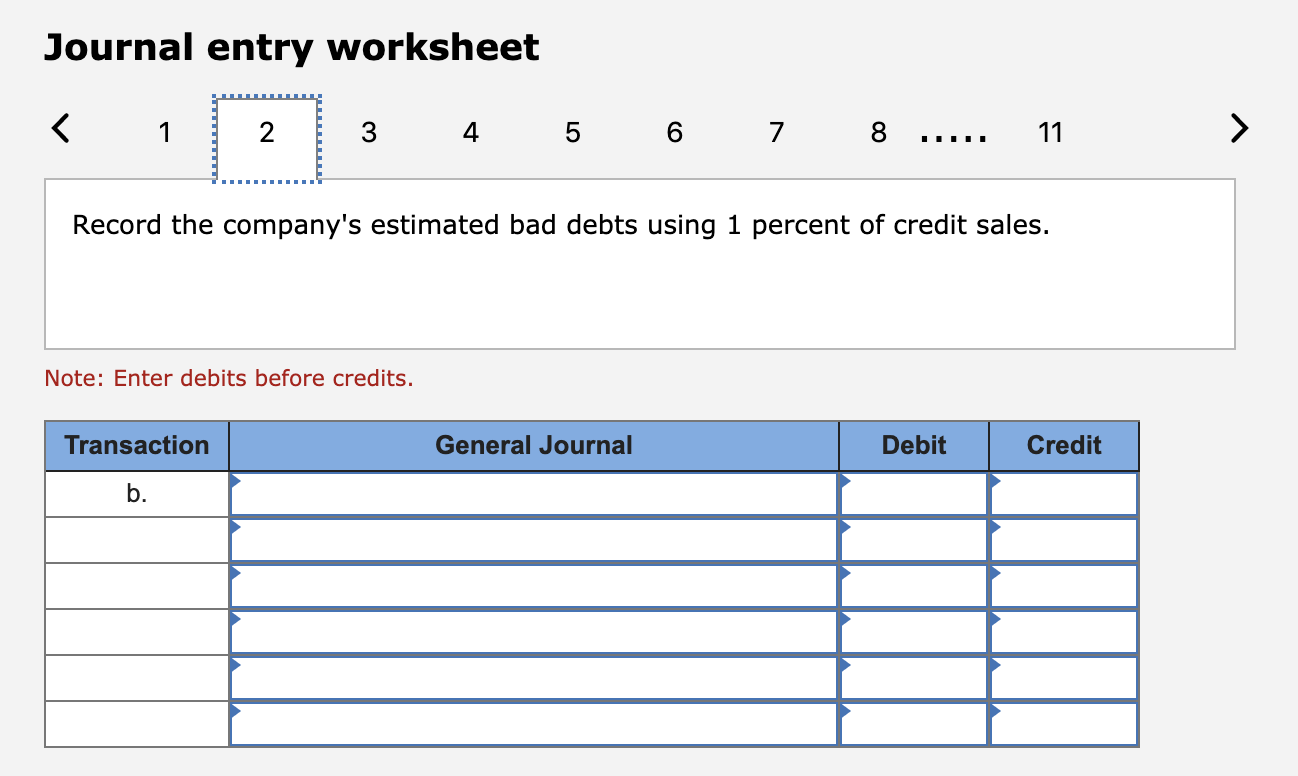This screenshot has height=776, width=1298.
Task: Click the Credit dropdown marker in the last row
Action: point(994,709)
